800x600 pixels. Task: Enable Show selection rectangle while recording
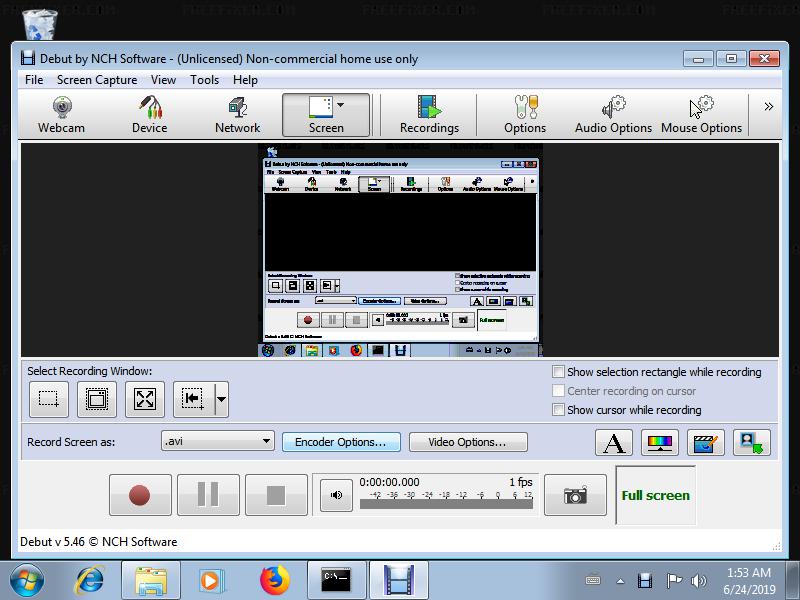pyautogui.click(x=559, y=372)
